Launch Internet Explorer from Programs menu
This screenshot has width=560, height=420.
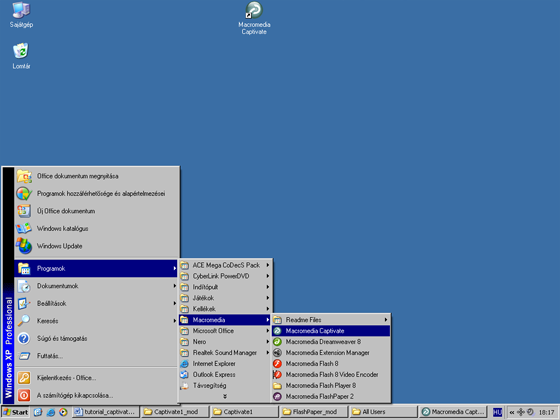click(226, 364)
